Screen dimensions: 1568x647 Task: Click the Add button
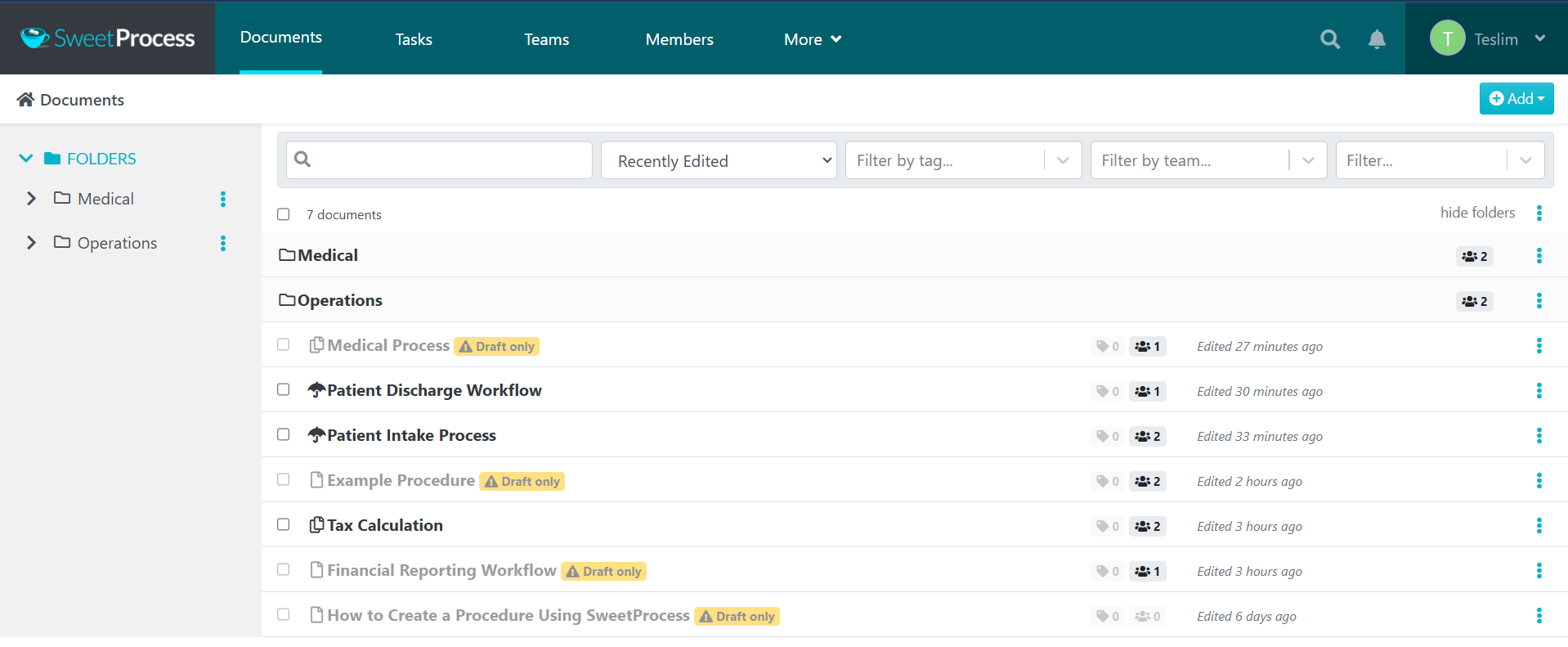(1516, 99)
